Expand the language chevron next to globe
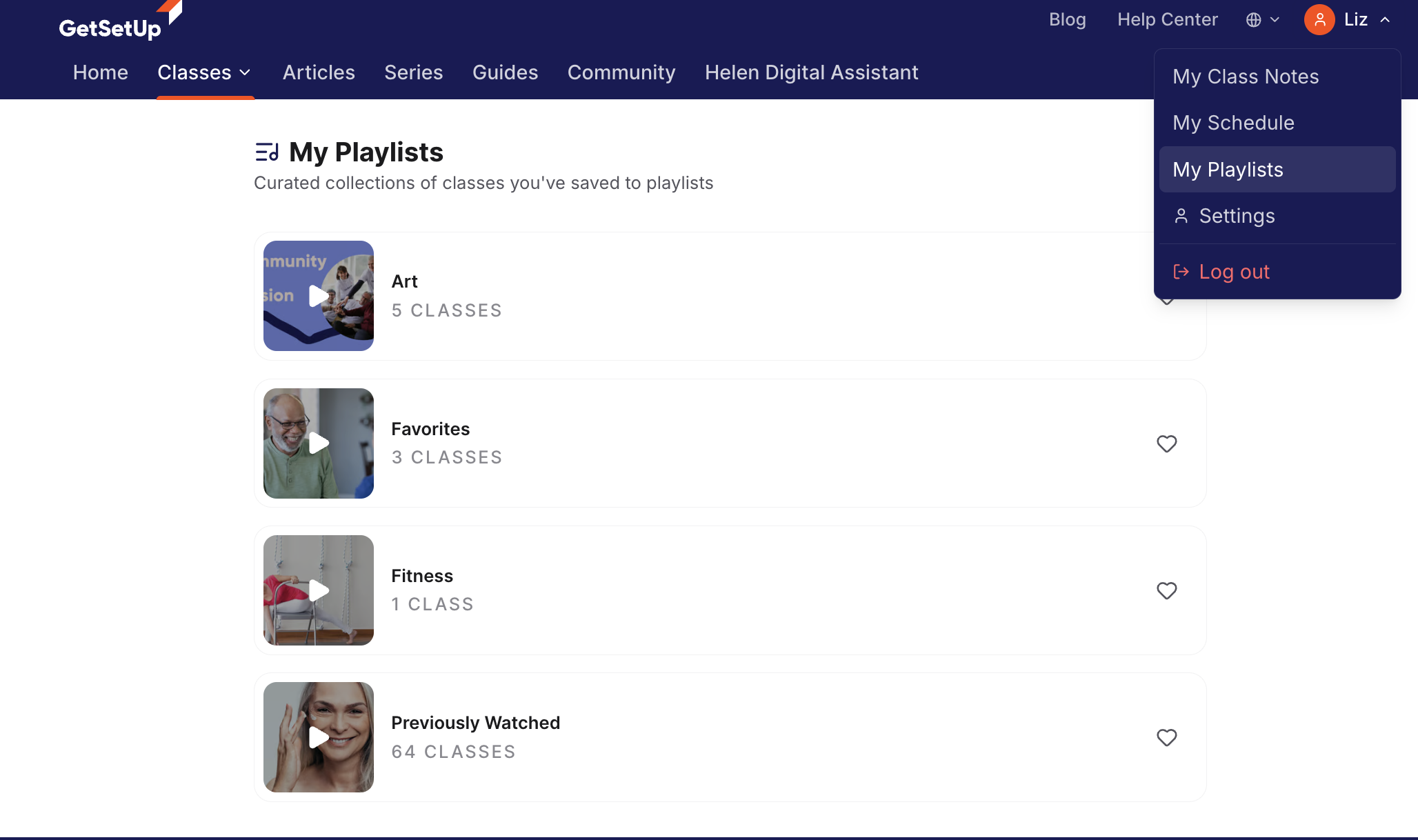The image size is (1418, 840). click(1275, 20)
